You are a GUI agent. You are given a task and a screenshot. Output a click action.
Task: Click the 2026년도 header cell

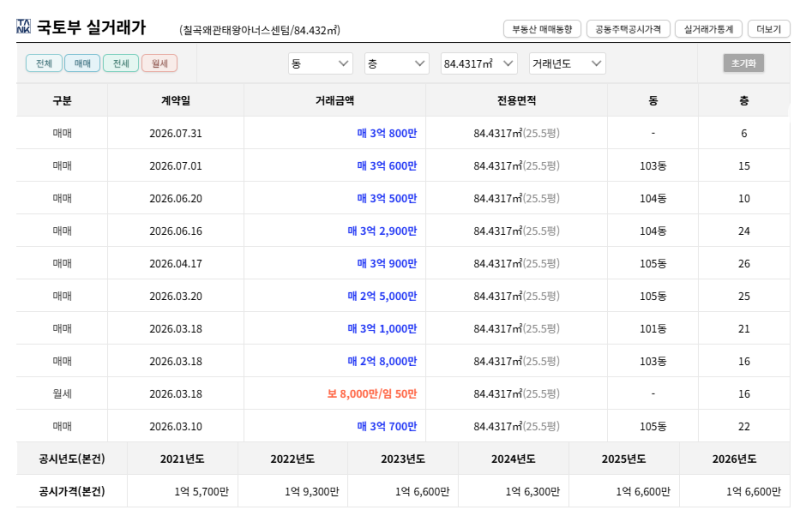coord(734,459)
